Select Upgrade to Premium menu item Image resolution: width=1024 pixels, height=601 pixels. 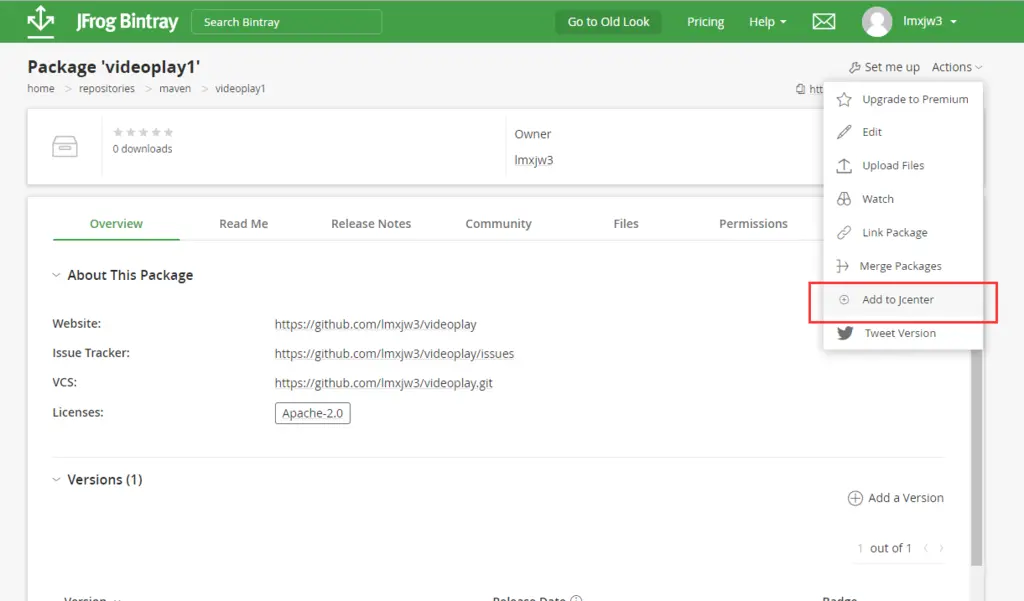903,99
